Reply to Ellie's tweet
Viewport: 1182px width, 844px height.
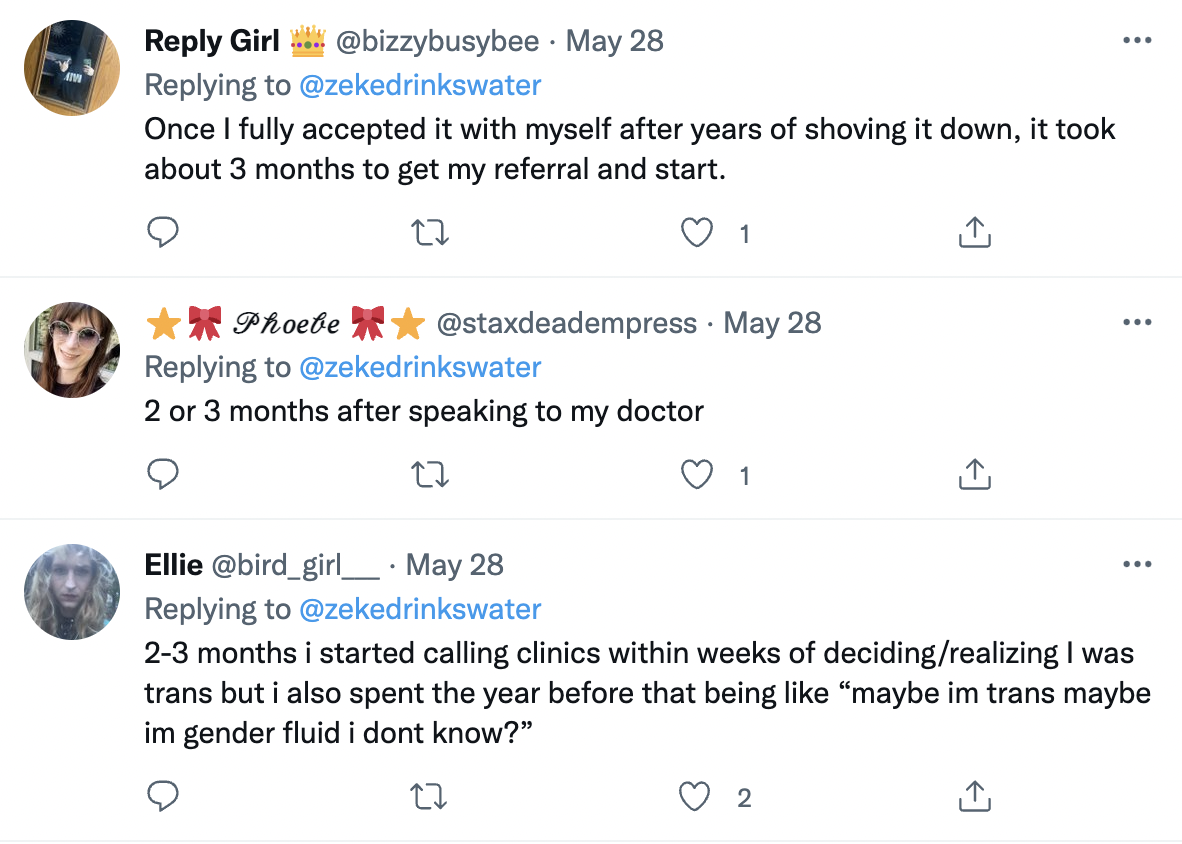[x=163, y=797]
